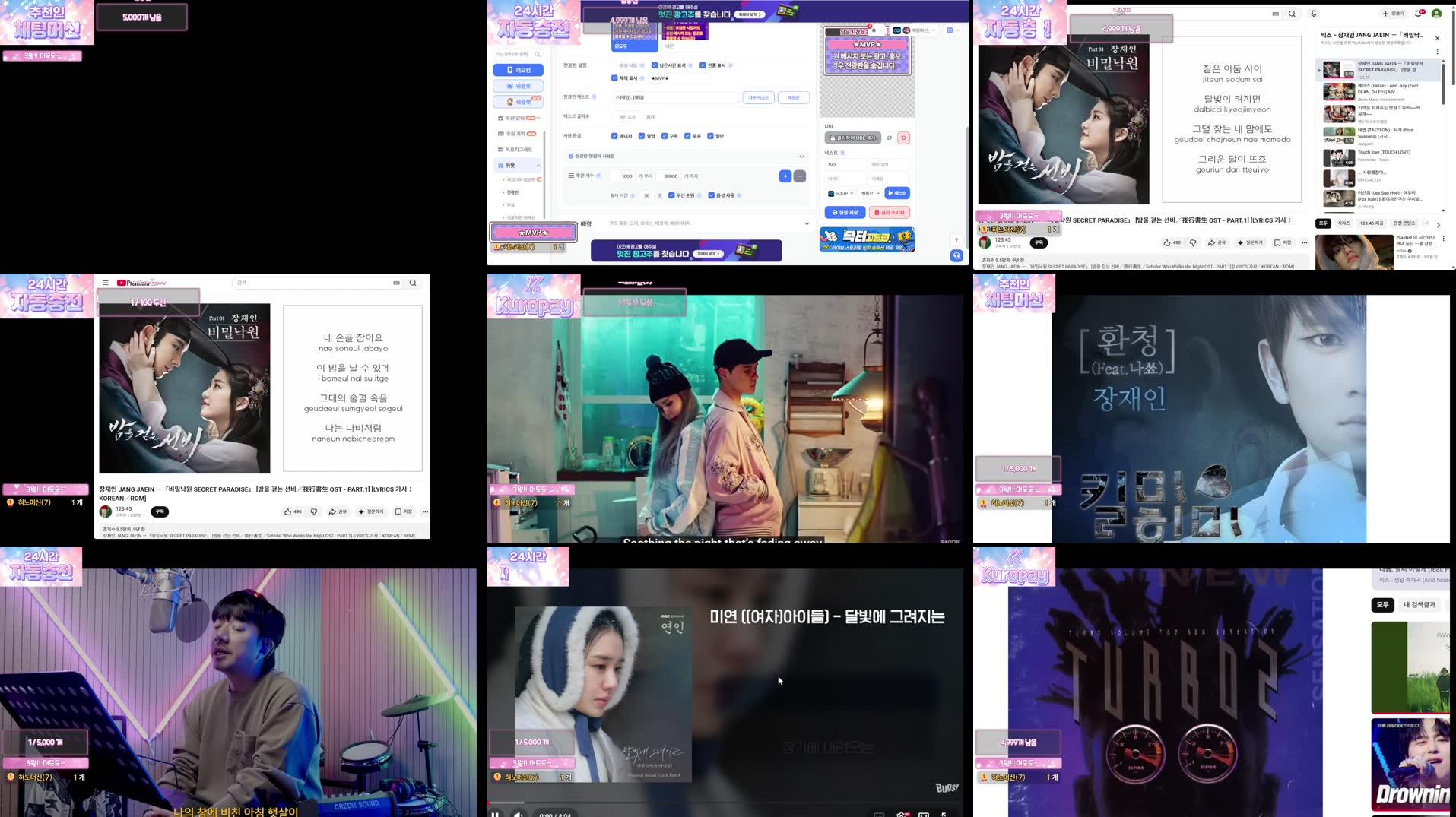The height and width of the screenshot is (817, 1456).
Task: Uncheck the 제목 표시 checkbox
Action: 614,78
